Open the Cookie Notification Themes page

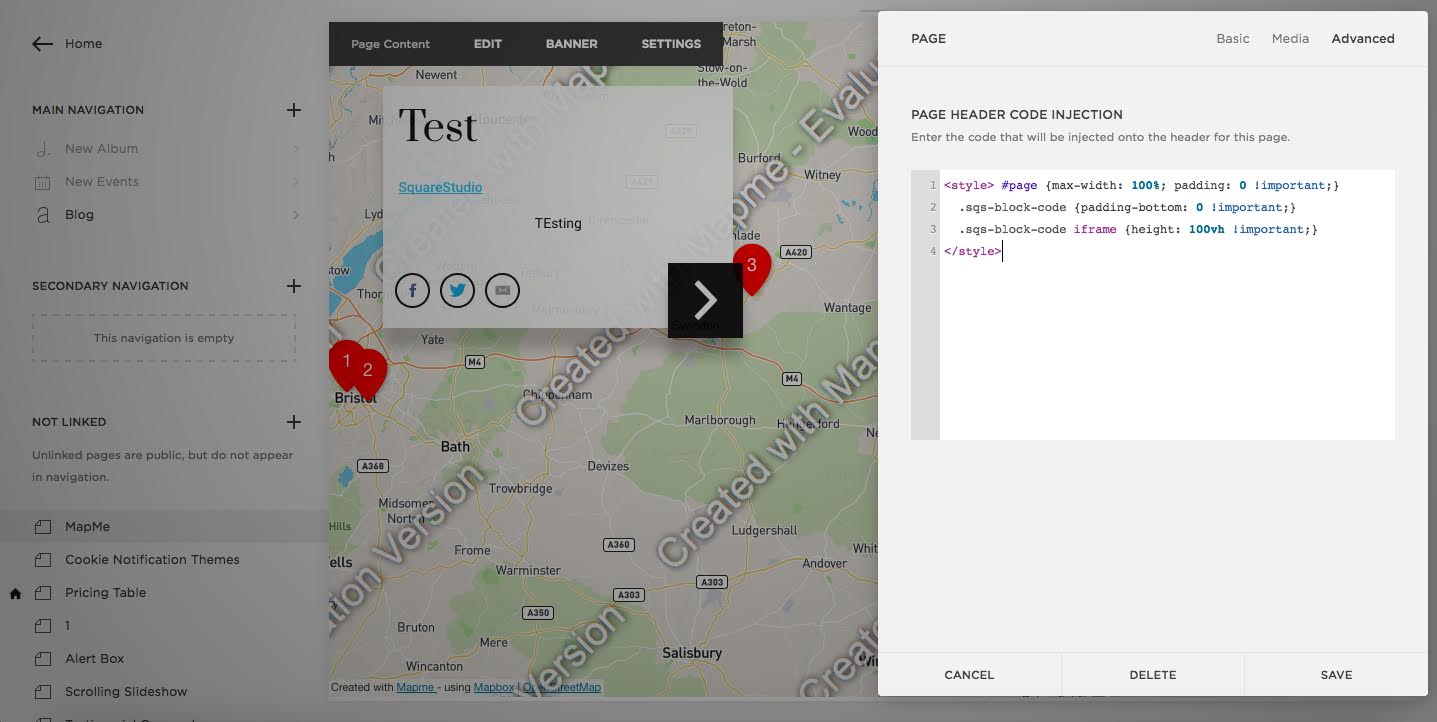(152, 560)
